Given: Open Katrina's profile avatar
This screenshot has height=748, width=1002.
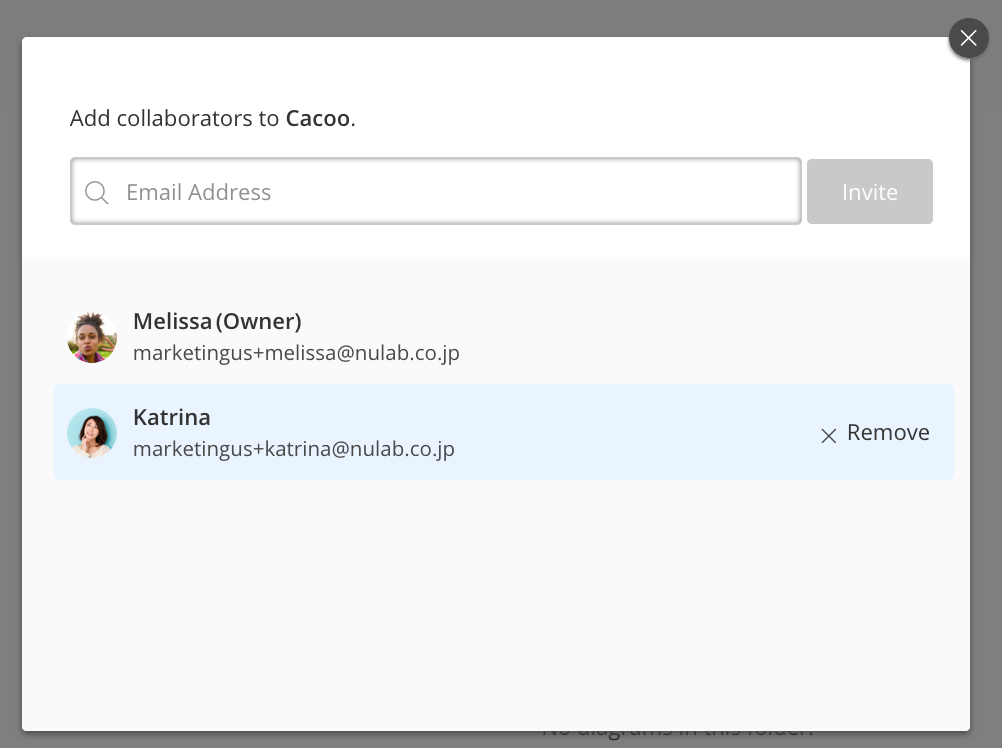Looking at the screenshot, I should [92, 433].
